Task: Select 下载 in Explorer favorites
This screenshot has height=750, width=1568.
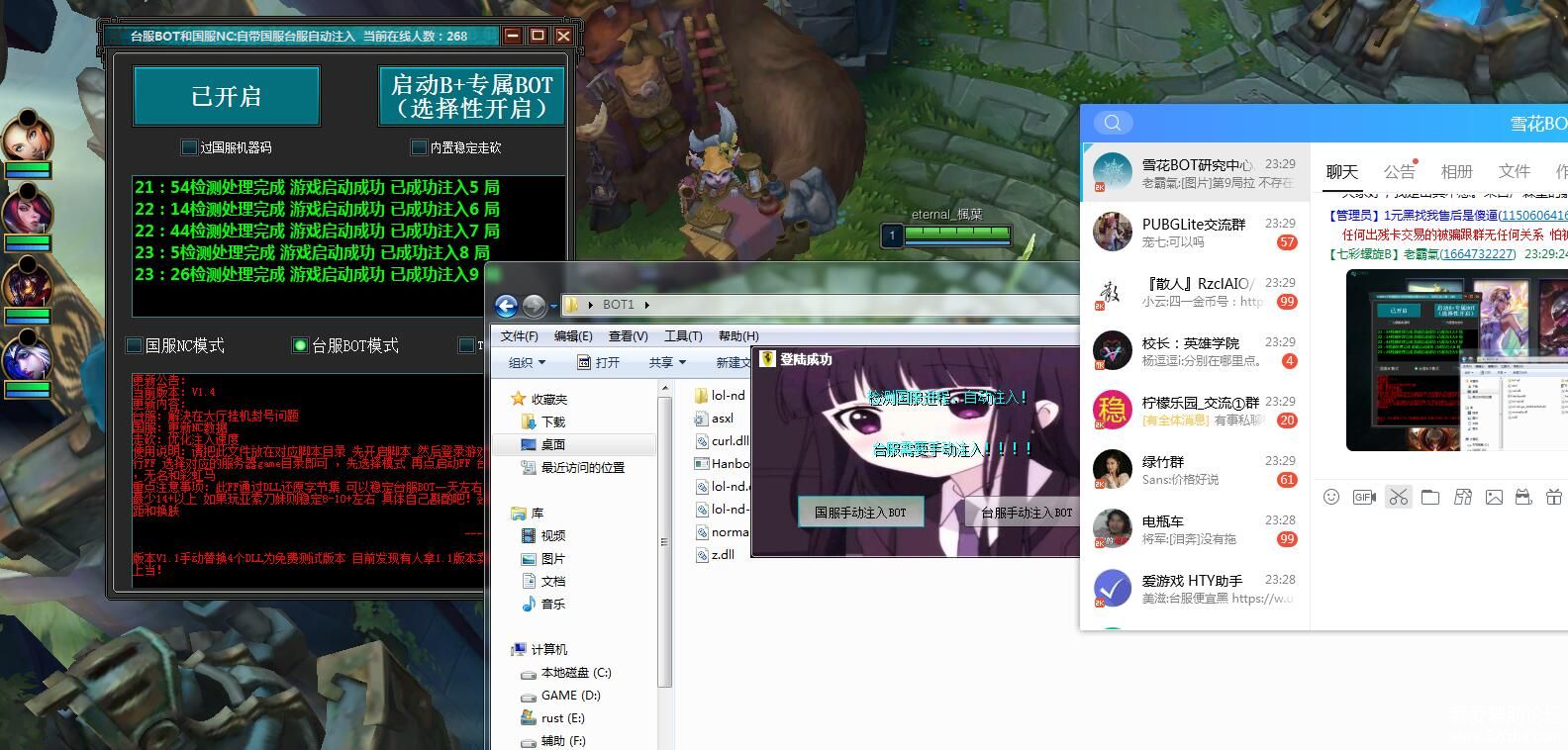Action: [x=545, y=422]
